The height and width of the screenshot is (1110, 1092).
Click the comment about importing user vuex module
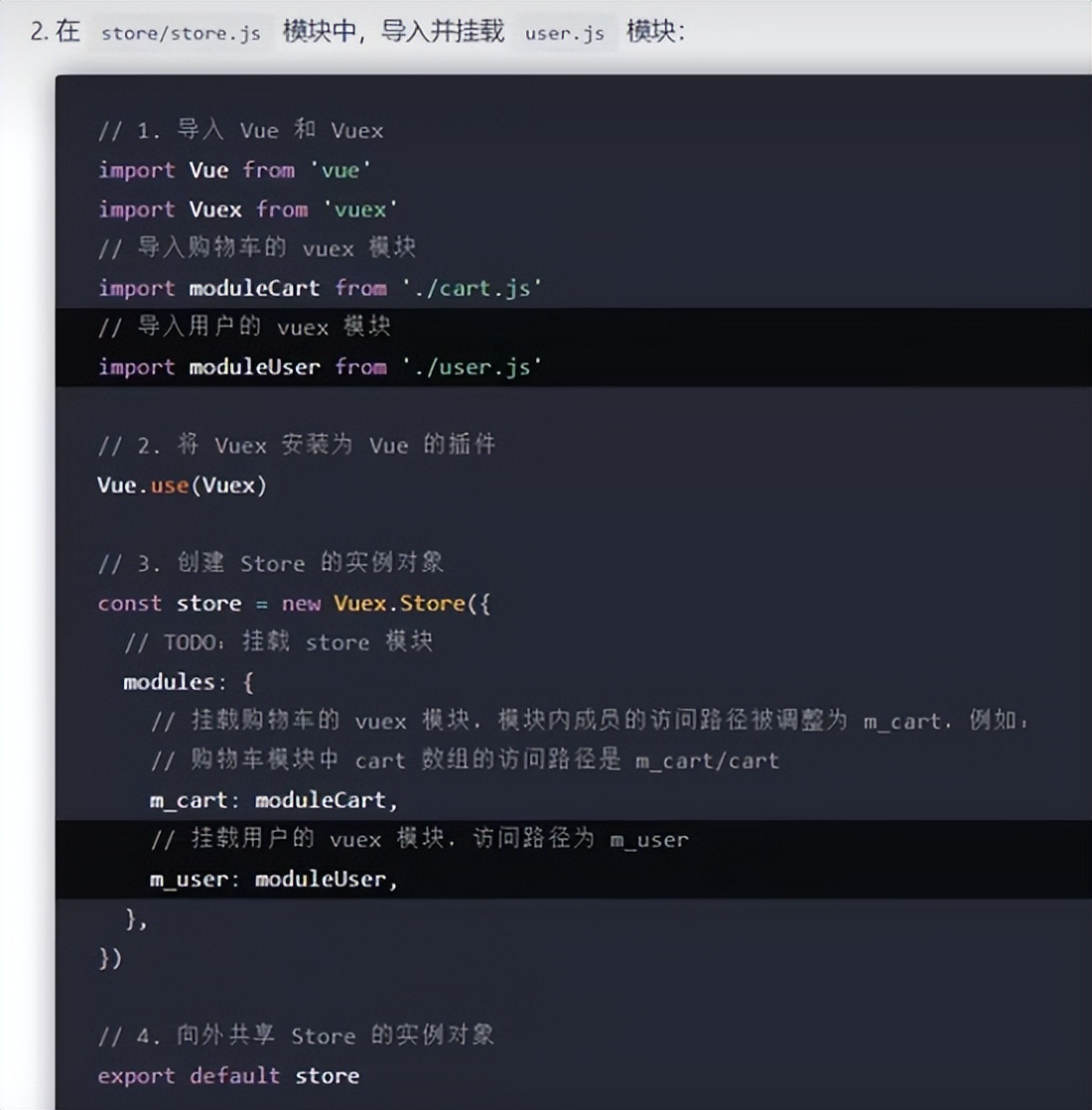pos(243,327)
